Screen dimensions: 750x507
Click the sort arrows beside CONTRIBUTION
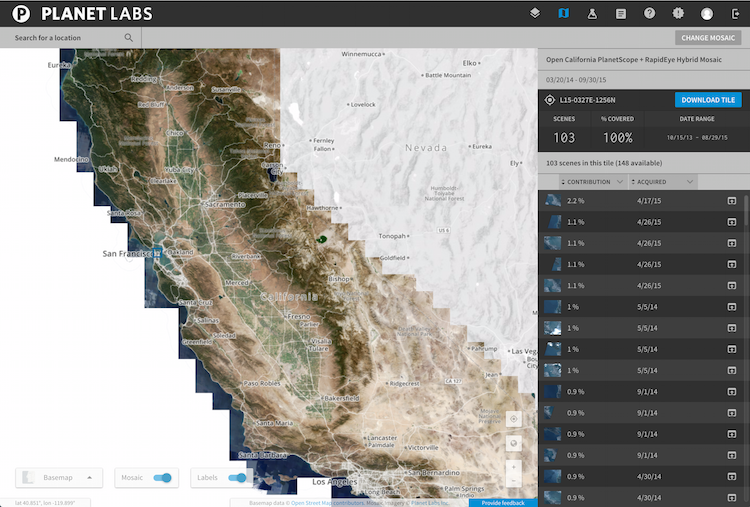click(x=563, y=182)
